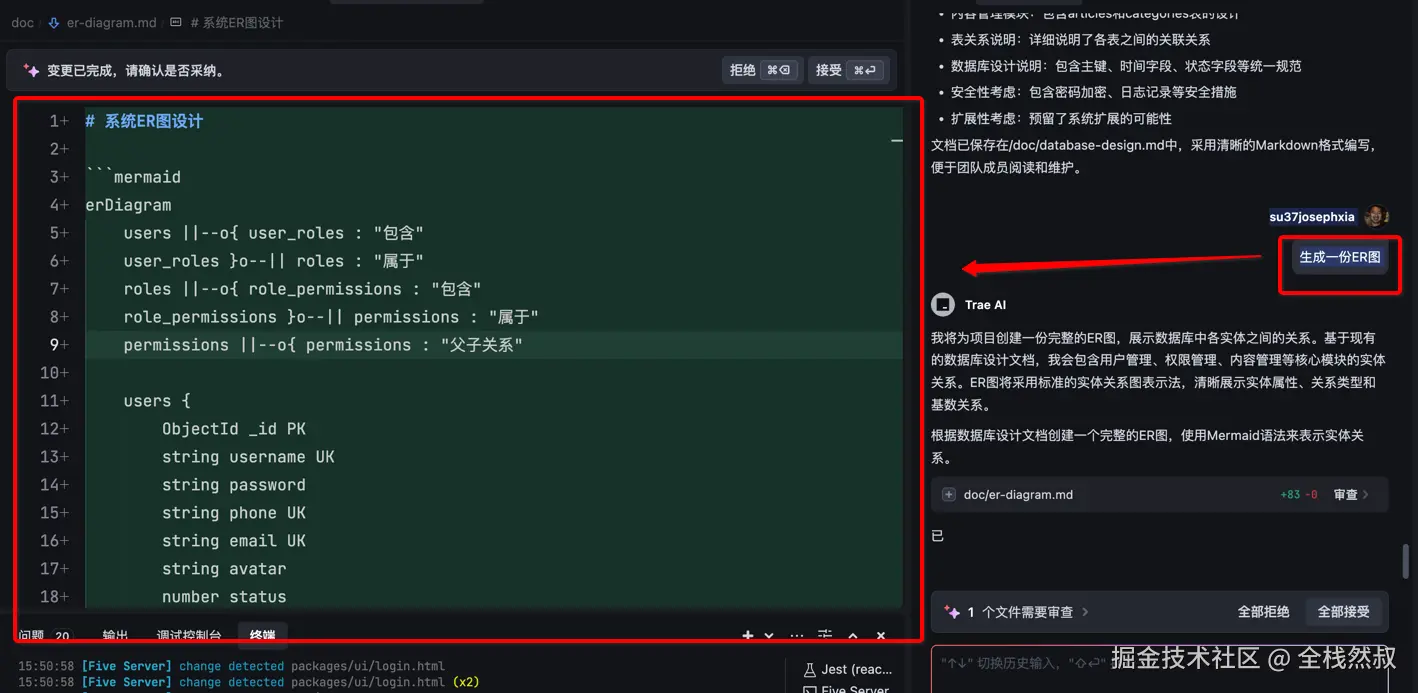Click the 父子关系 permissions line
The height and width of the screenshot is (693, 1418).
(323, 345)
